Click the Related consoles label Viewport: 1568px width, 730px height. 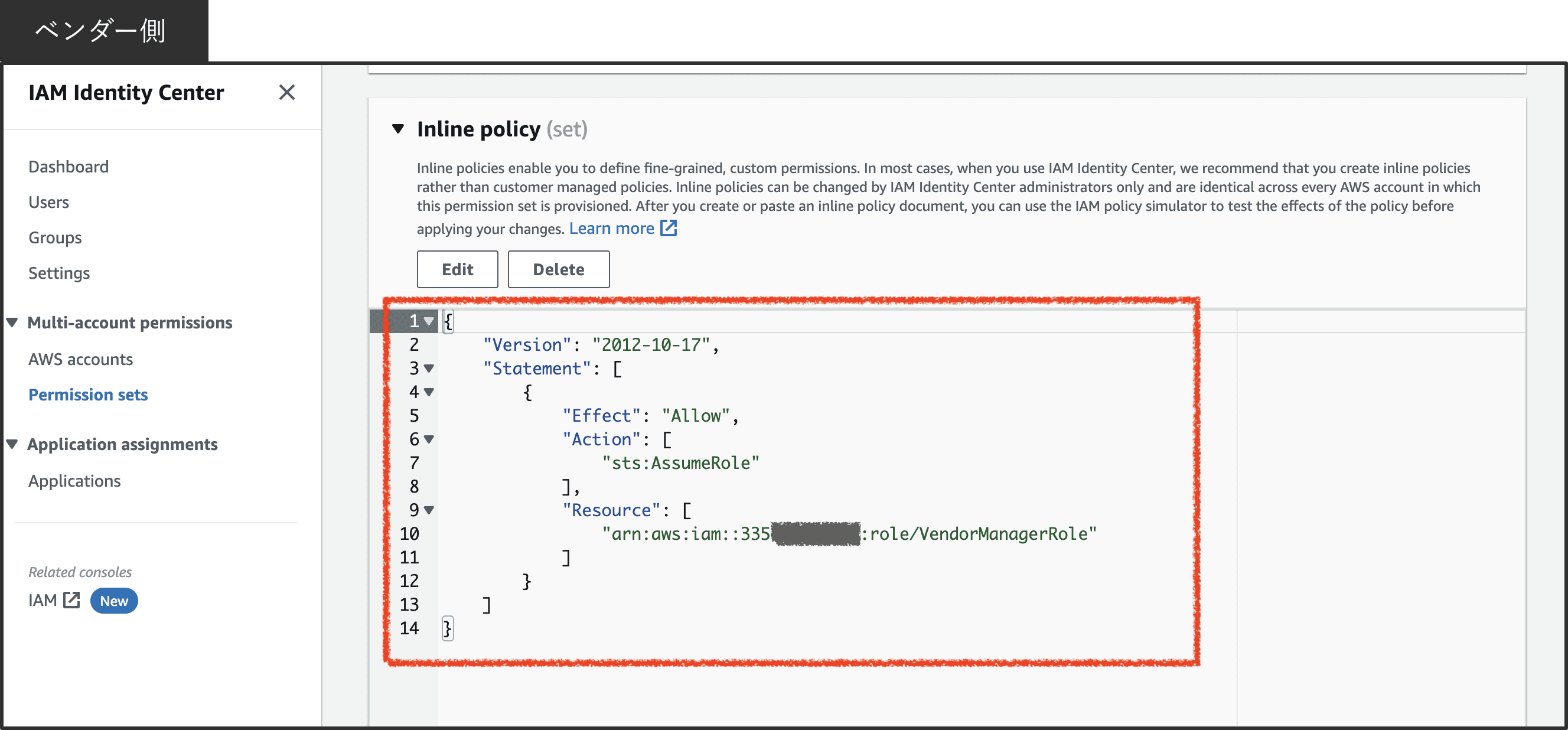point(80,572)
